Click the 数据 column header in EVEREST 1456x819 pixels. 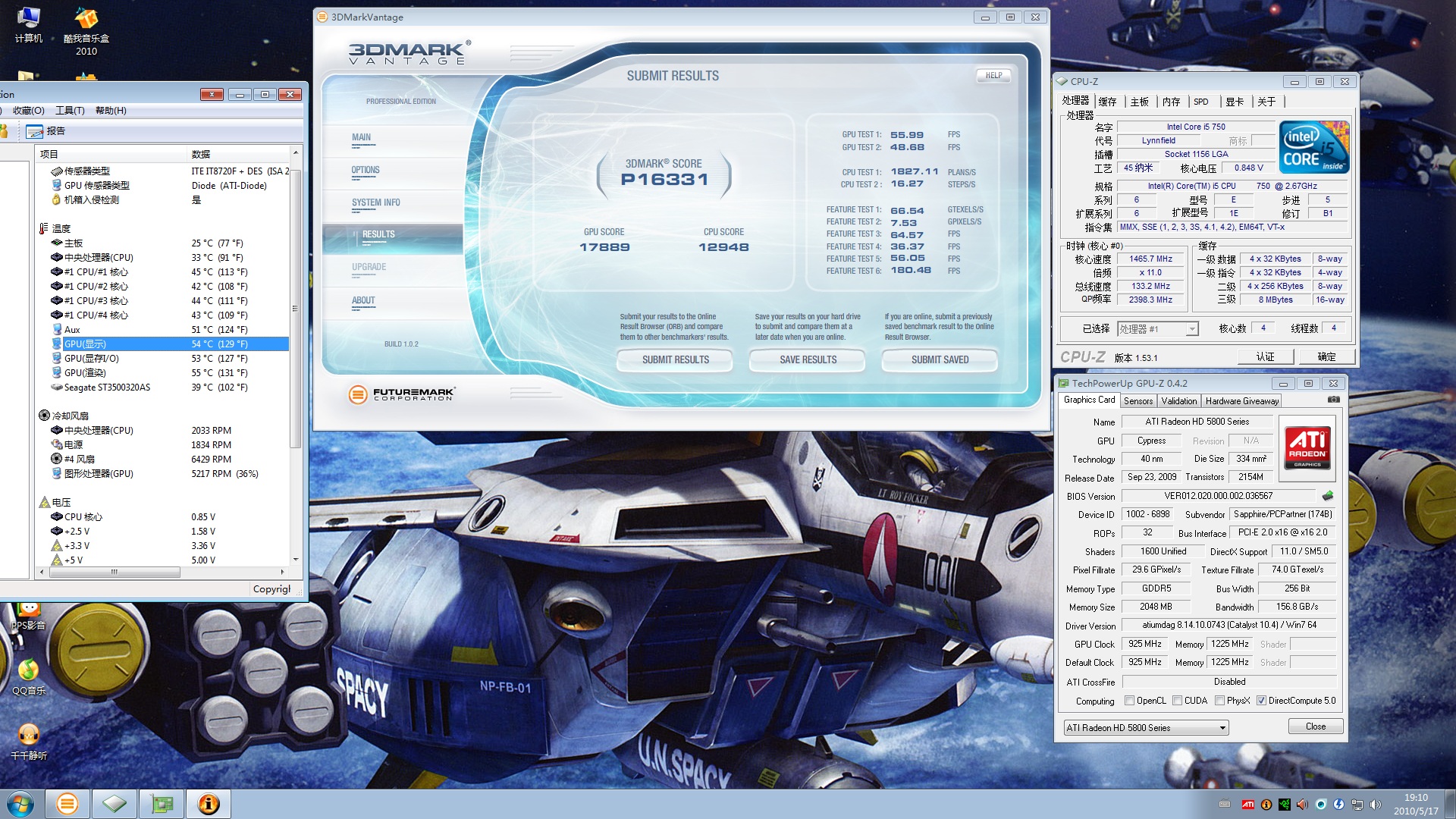click(x=238, y=154)
